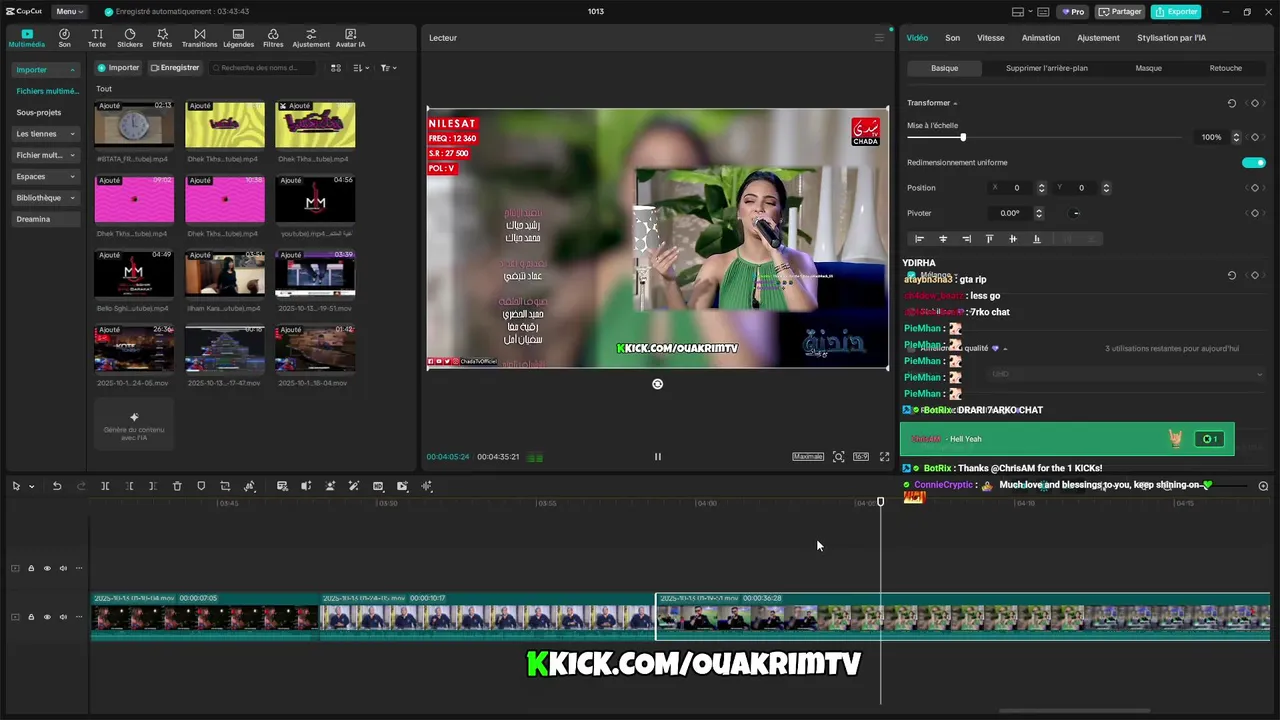
Task: Open the sort order dropdown in media panel
Action: 361,68
